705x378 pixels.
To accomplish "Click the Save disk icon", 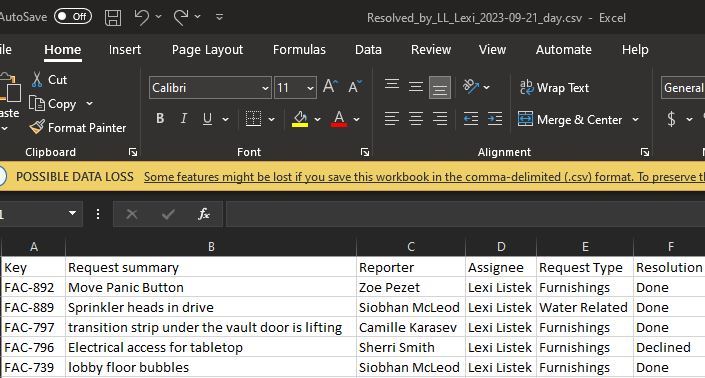I will click(113, 18).
